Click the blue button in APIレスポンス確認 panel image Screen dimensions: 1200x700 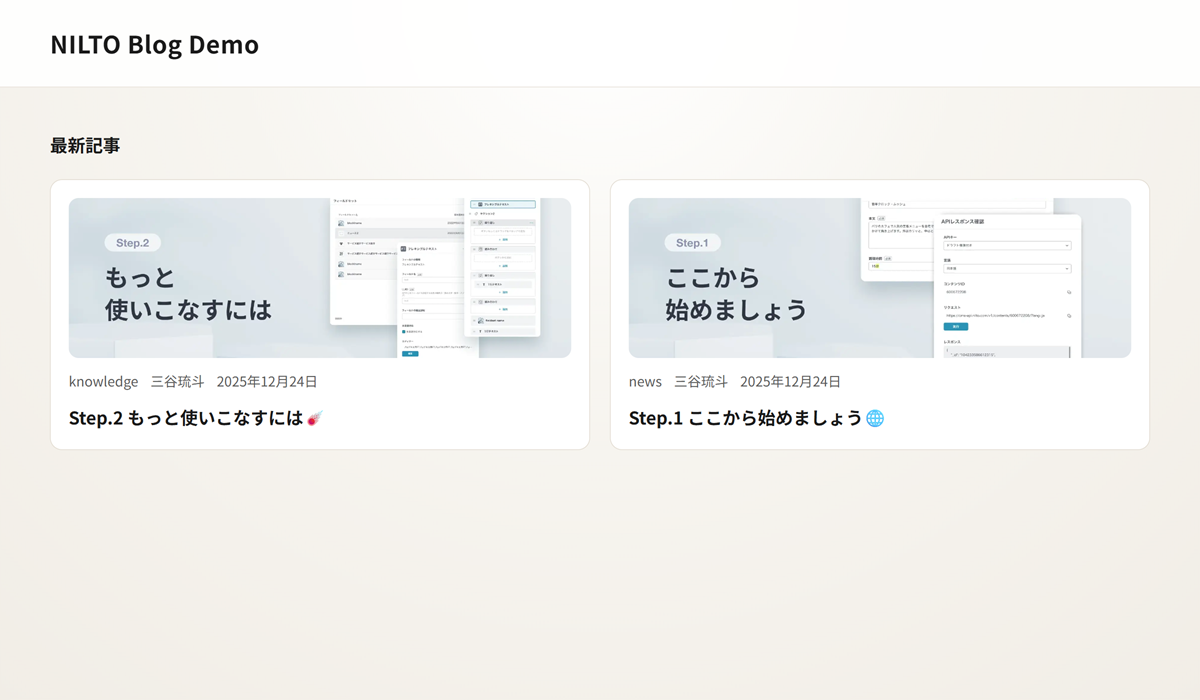(x=955, y=327)
